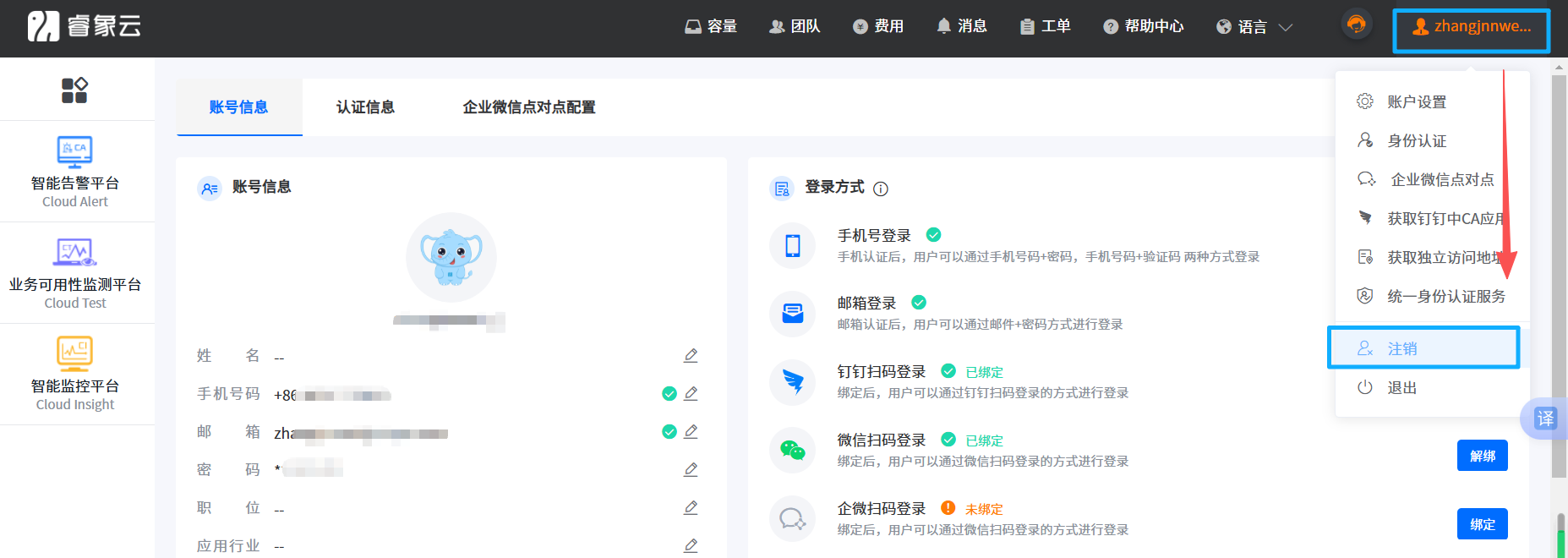Expand the language dropdown
The height and width of the screenshot is (558, 1568).
click(x=1254, y=27)
